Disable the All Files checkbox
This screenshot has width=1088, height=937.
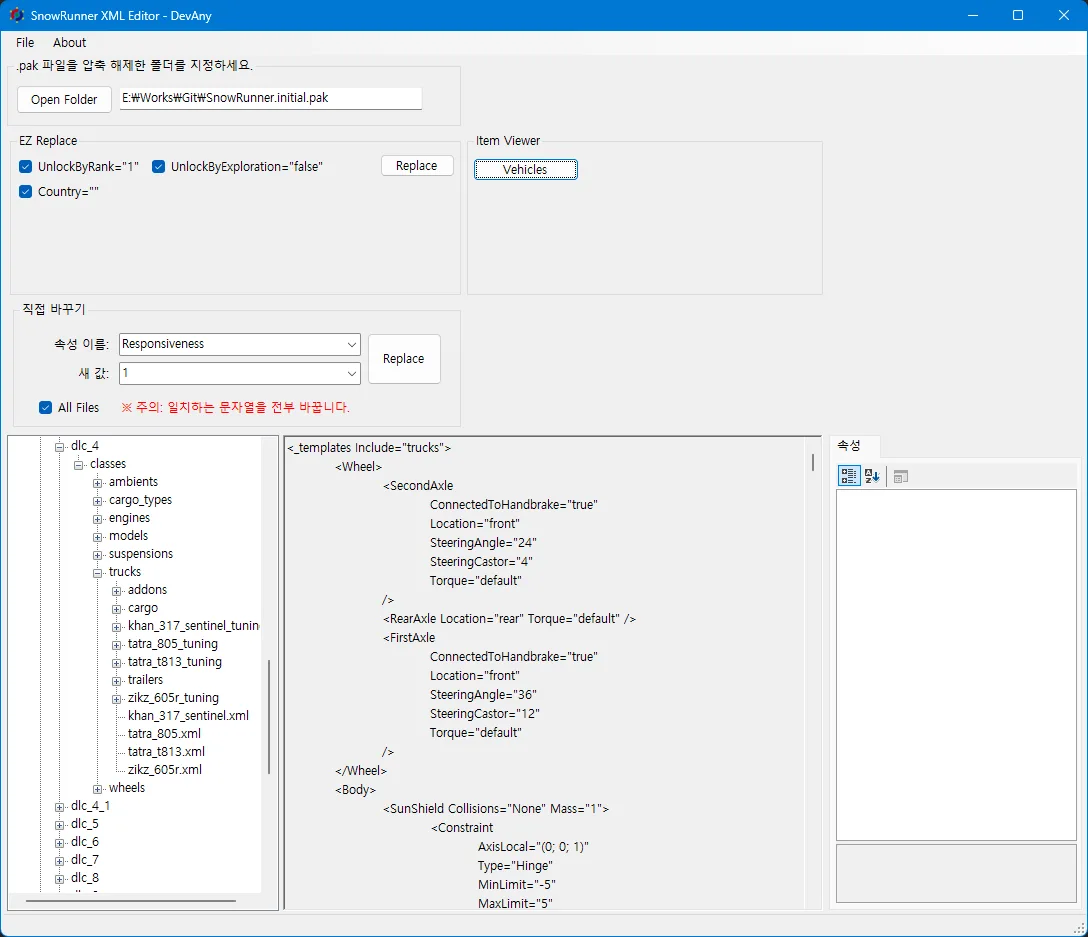click(46, 407)
